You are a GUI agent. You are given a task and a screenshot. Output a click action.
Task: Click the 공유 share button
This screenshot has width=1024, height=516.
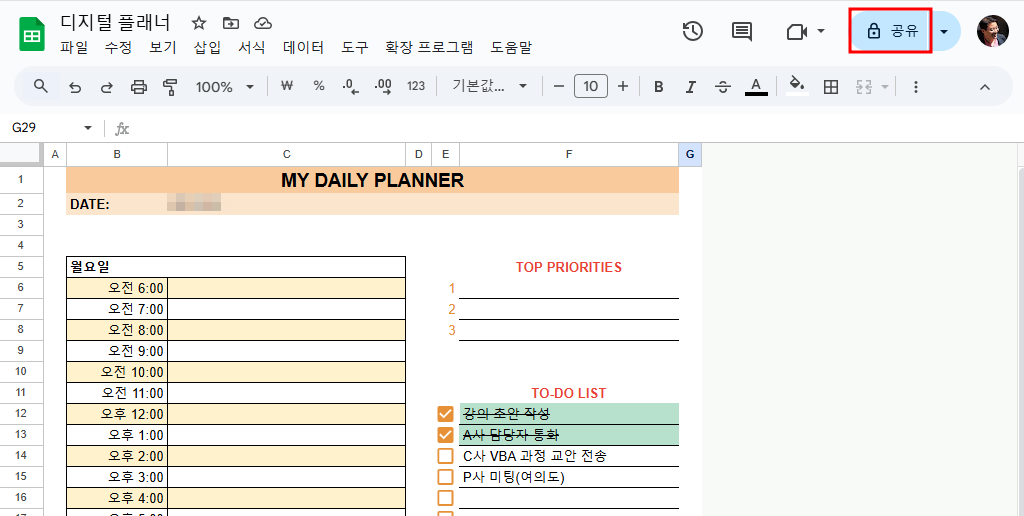891,31
